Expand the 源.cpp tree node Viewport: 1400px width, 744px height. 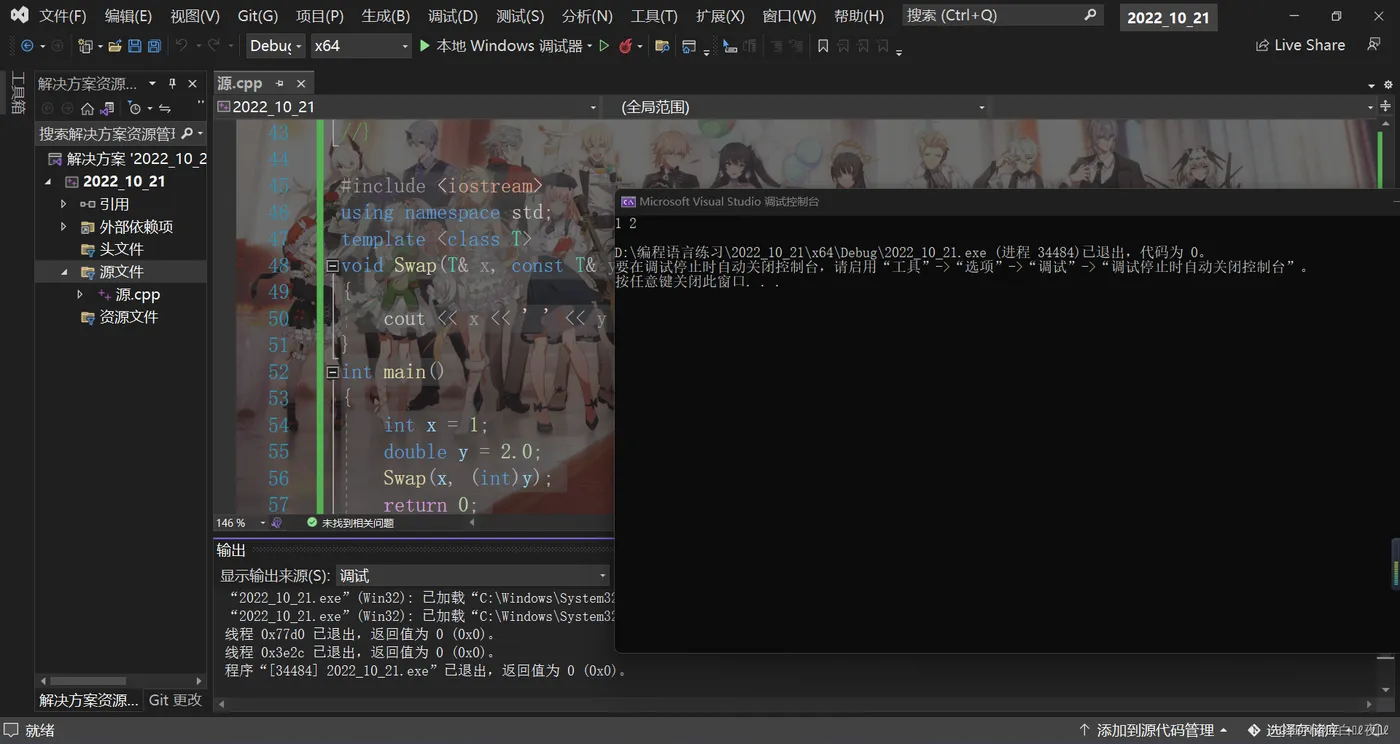(80, 295)
